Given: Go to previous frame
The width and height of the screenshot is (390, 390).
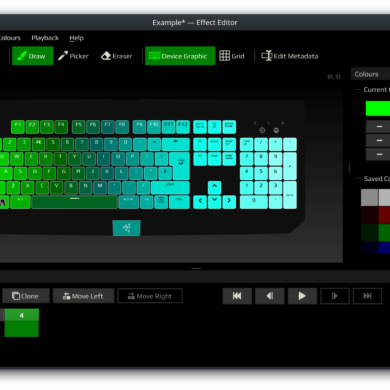Looking at the screenshot, I should 270,296.
